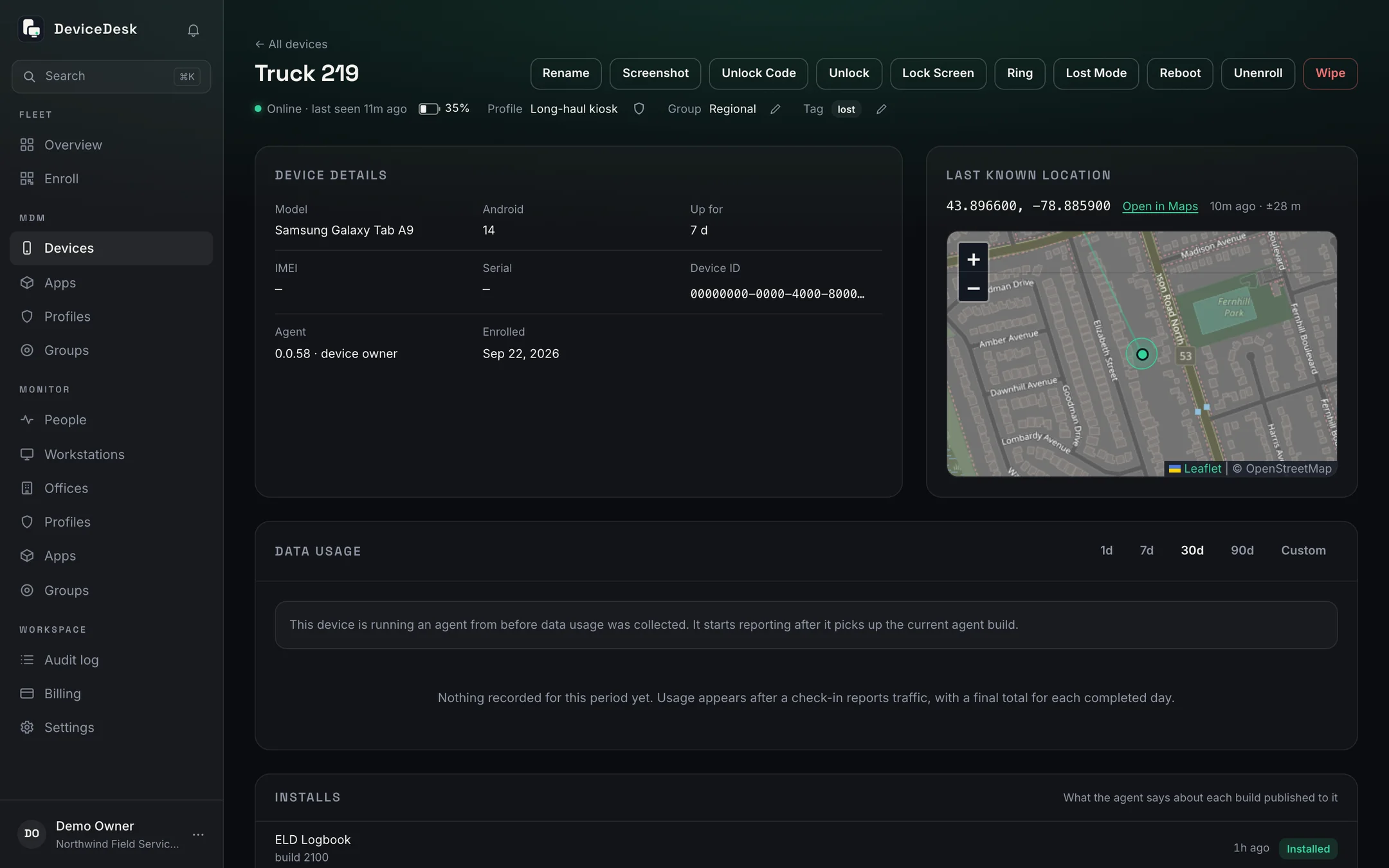Open Devices in the MDM section
This screenshot has width=1389, height=868.
pos(111,248)
